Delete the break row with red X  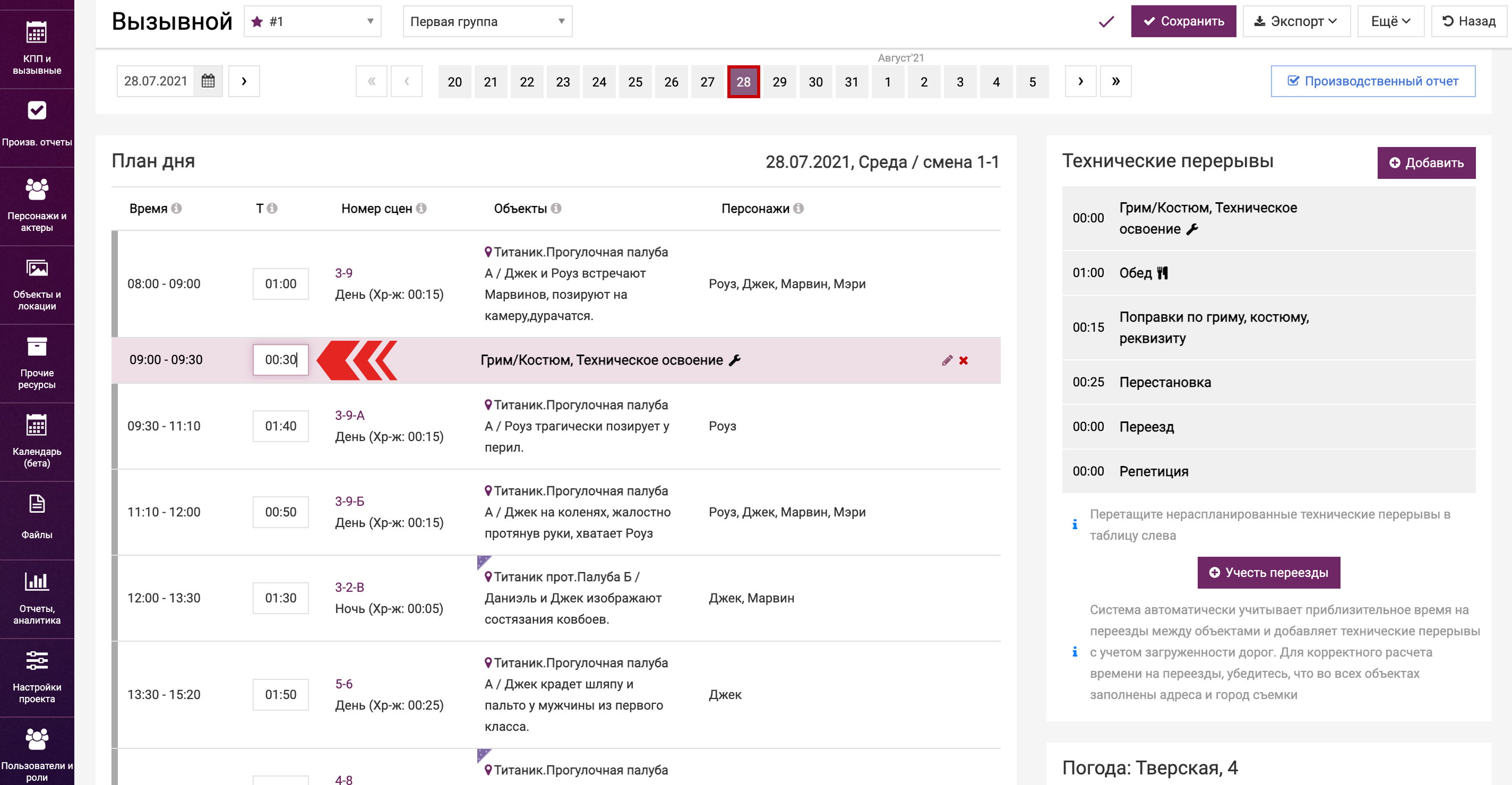pos(963,360)
